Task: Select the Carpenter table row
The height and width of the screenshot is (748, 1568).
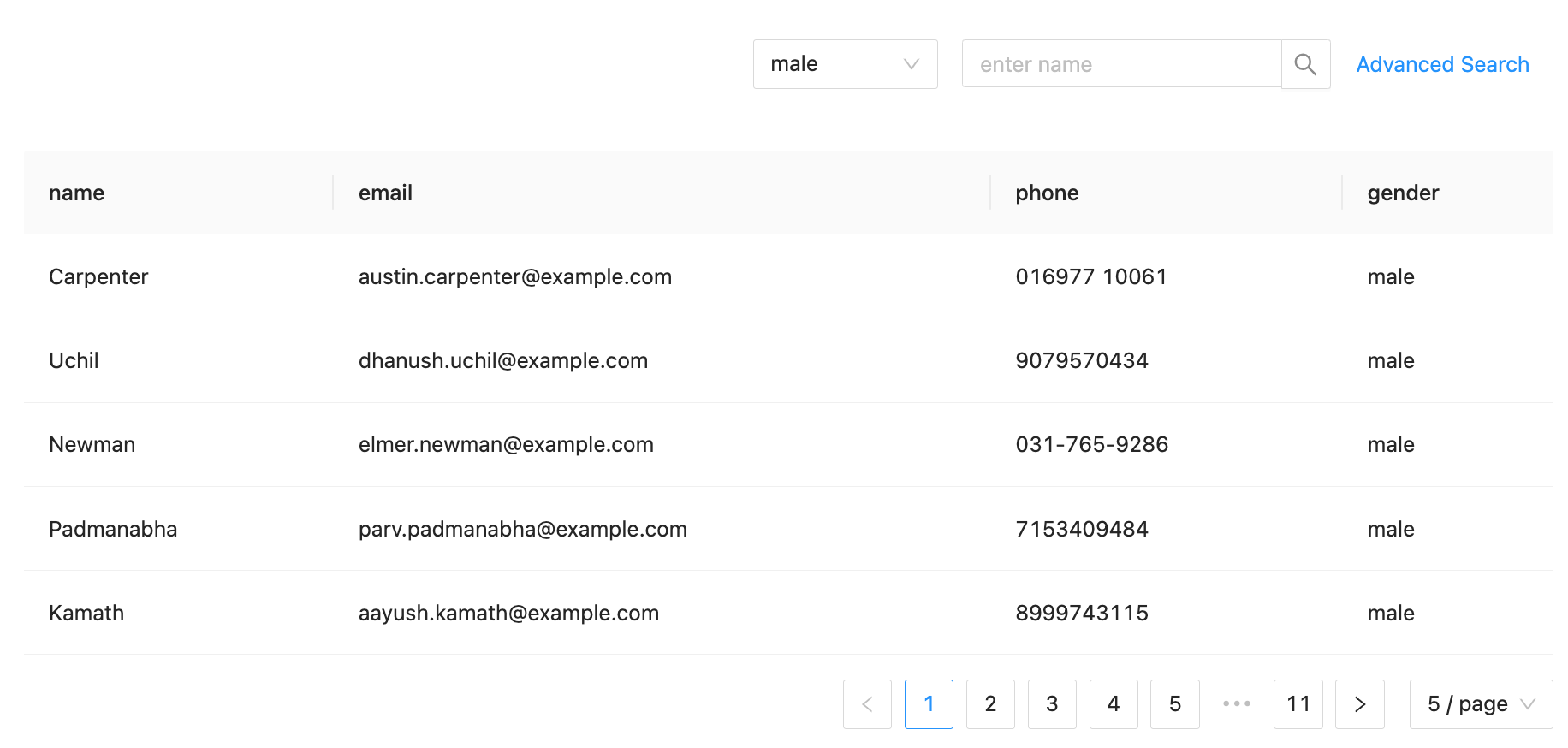Action: click(x=98, y=277)
